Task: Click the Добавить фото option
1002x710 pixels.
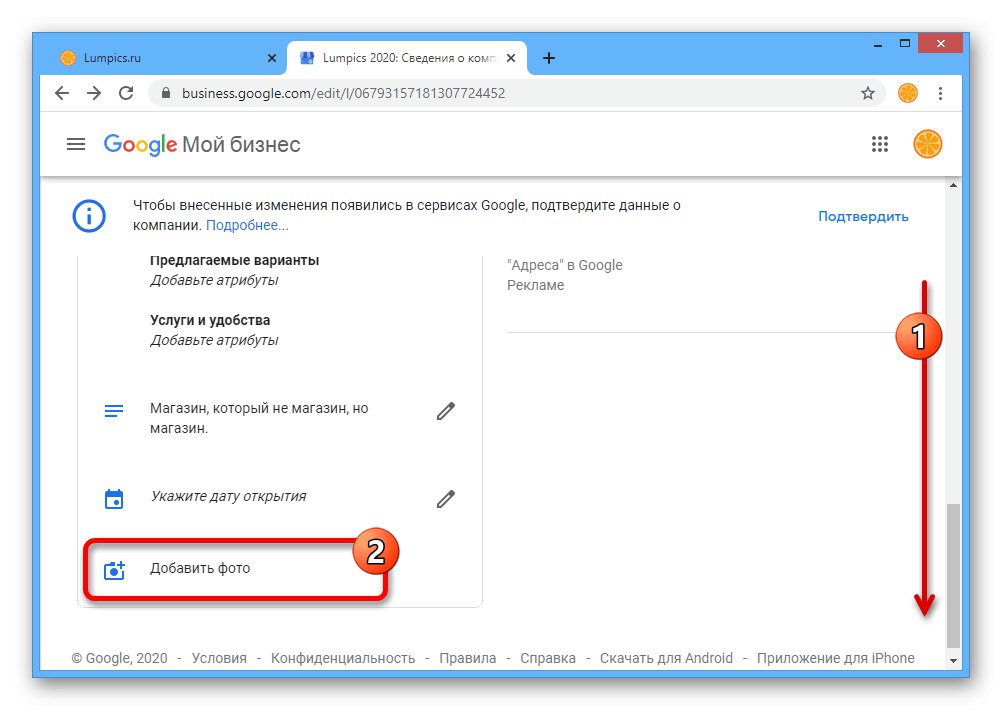Action: (x=200, y=569)
